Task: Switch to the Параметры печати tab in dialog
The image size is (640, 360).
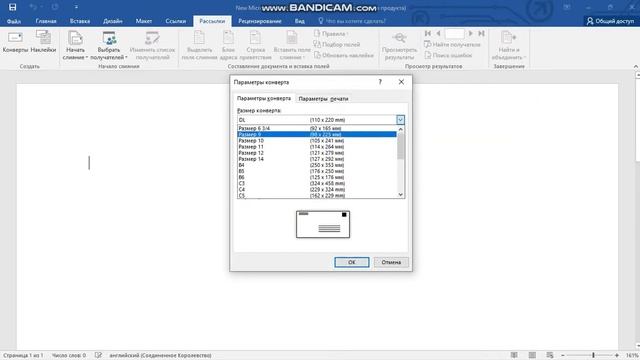Action: click(x=323, y=99)
